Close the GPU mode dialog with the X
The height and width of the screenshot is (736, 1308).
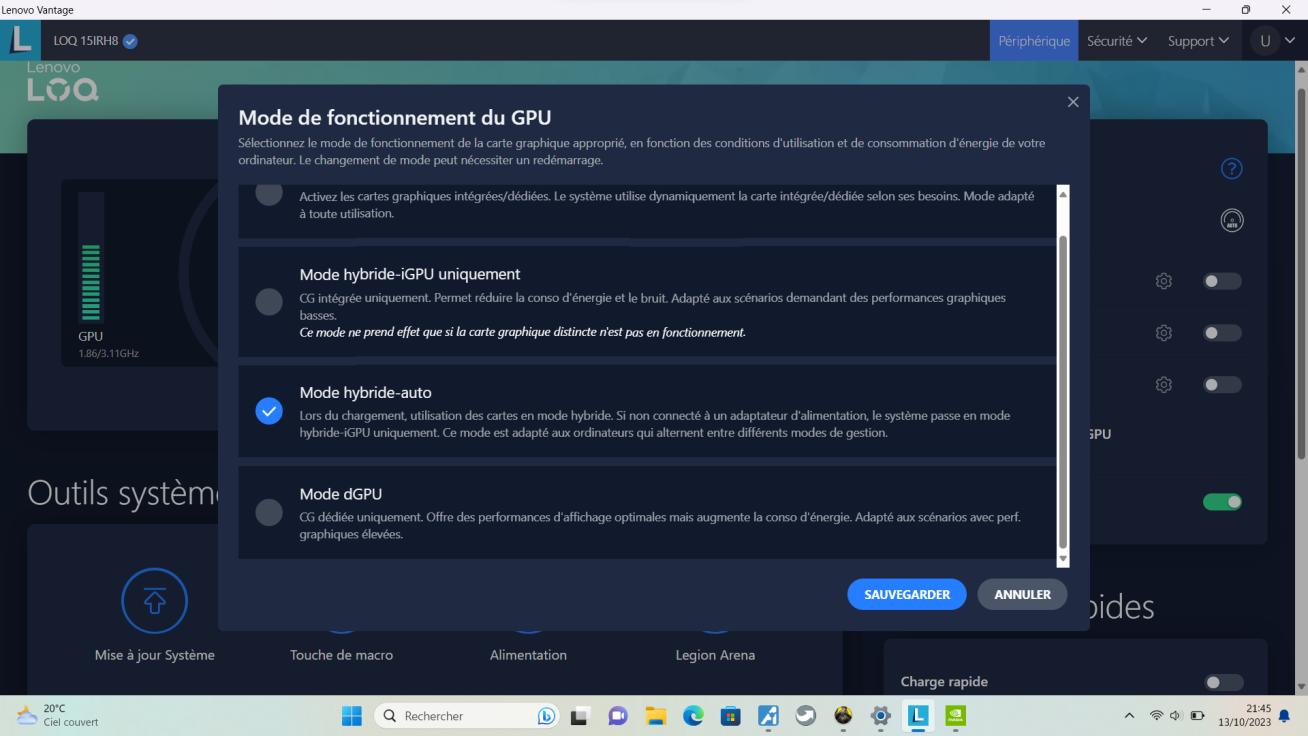(1073, 102)
